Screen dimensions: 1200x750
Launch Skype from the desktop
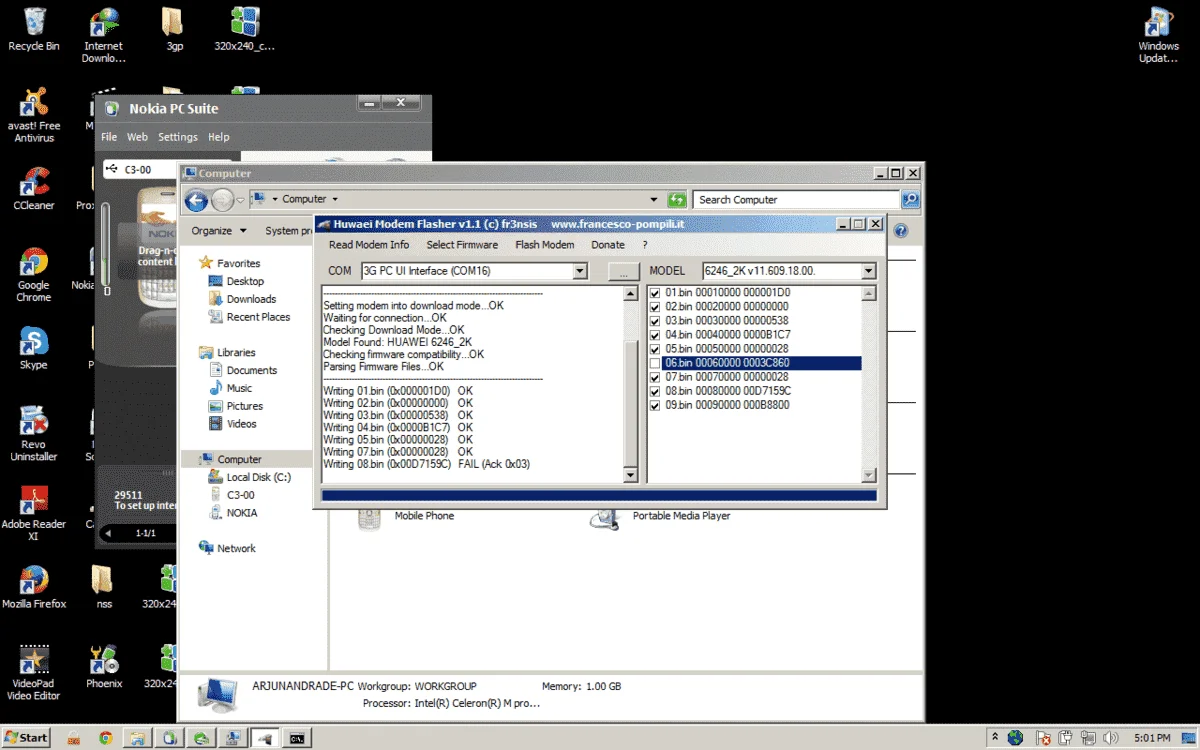(x=34, y=346)
